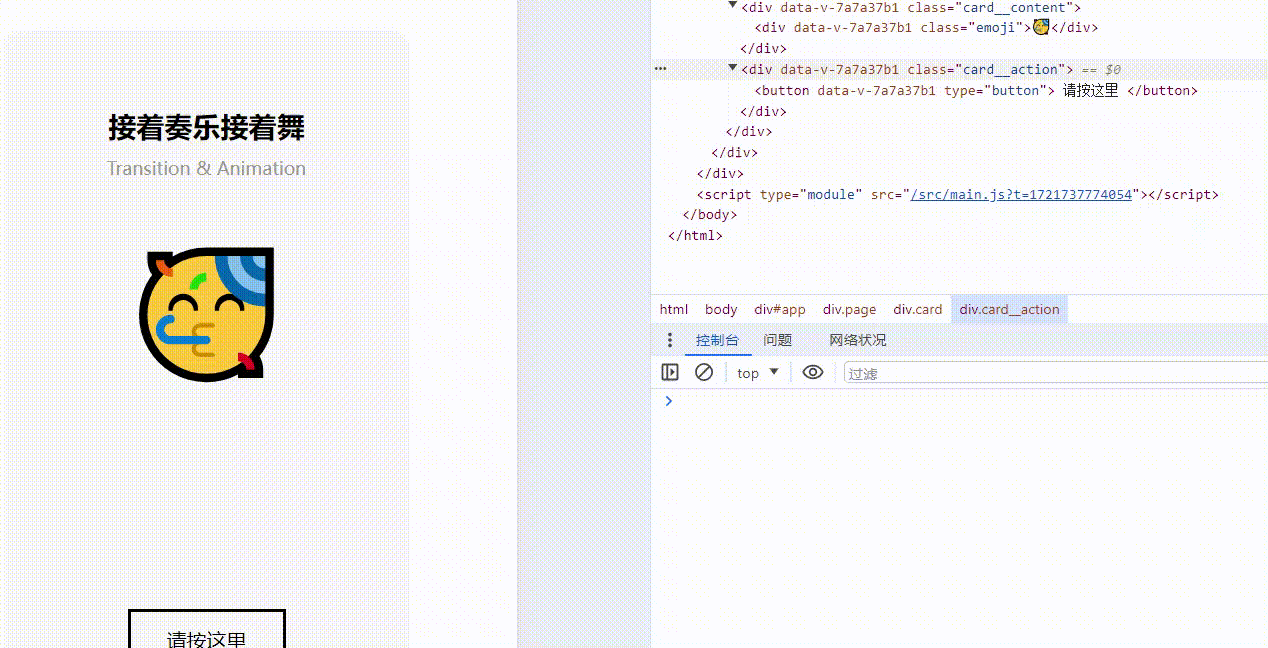This screenshot has width=1268, height=648.
Task: Switch to the 网络状况 tab
Action: [856, 340]
